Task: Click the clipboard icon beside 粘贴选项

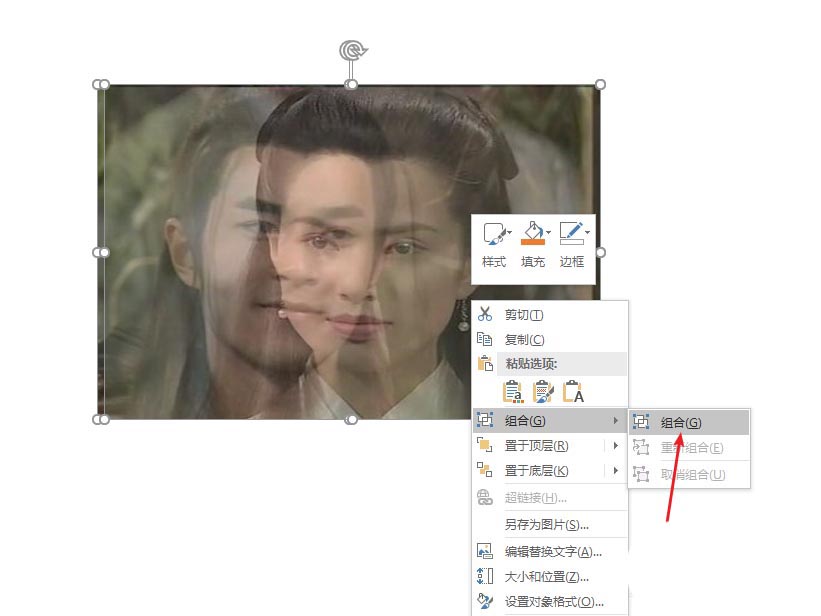Action: point(485,364)
